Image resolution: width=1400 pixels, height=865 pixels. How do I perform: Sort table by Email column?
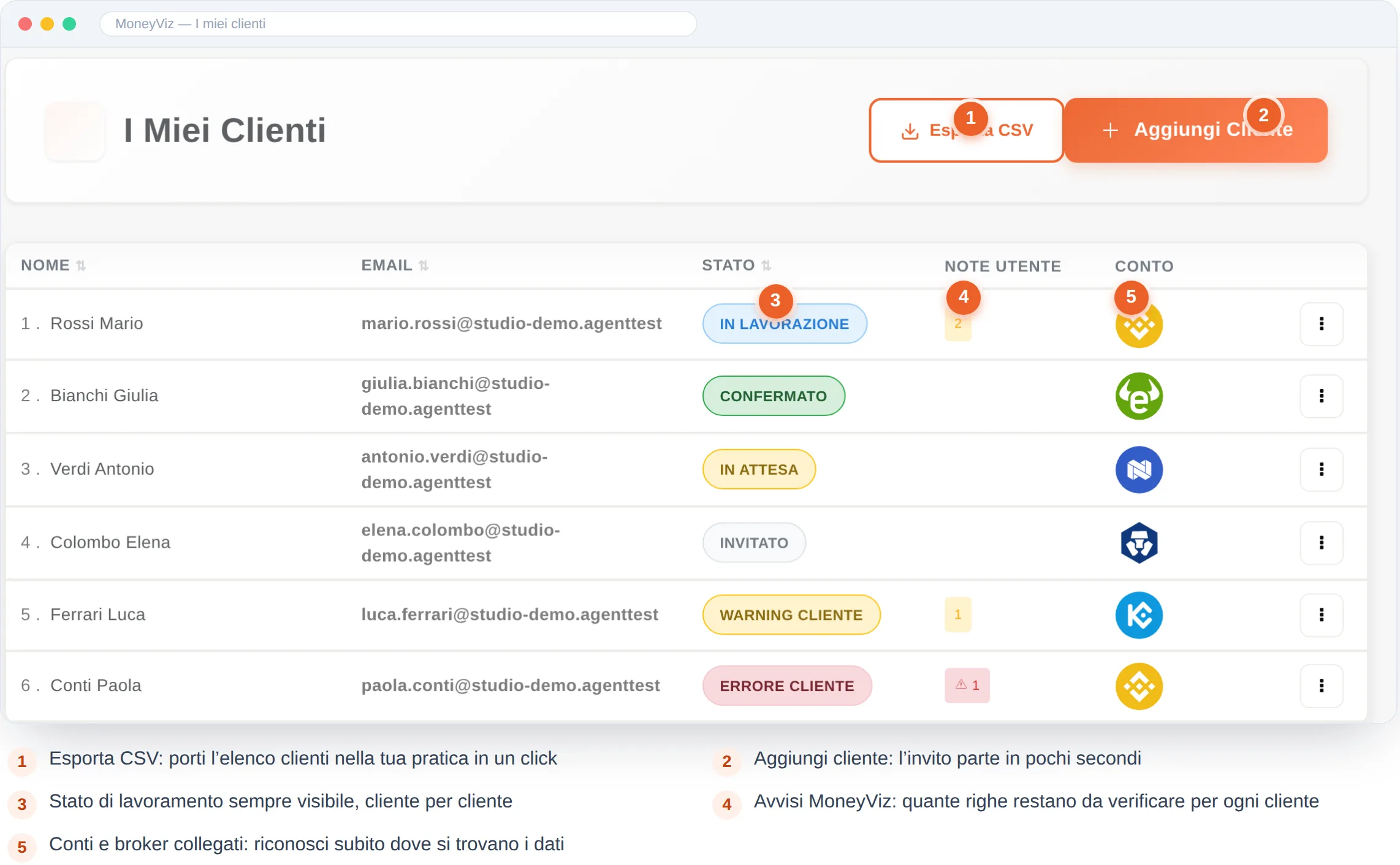395,265
